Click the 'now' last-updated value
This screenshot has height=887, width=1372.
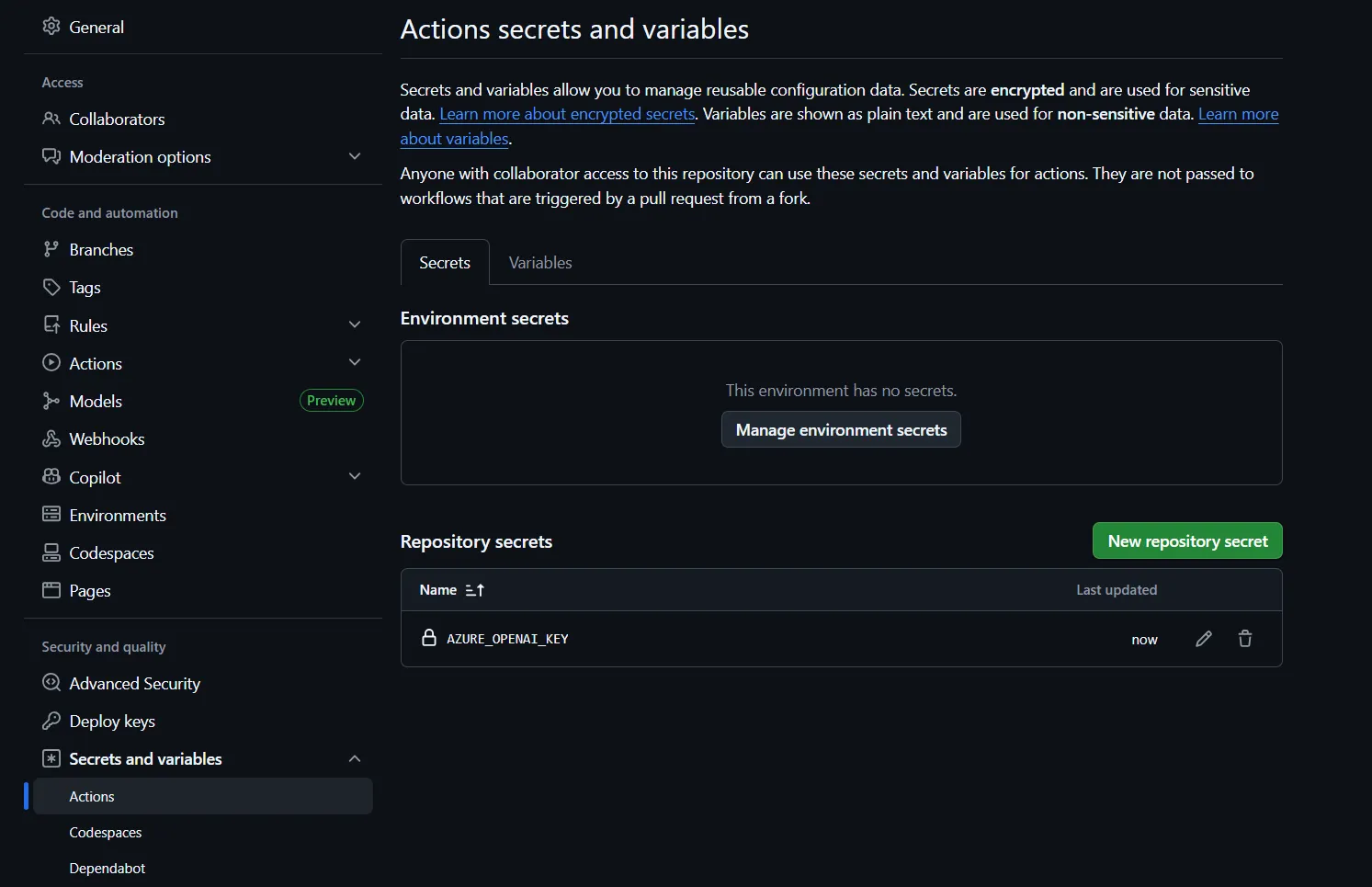(x=1144, y=640)
